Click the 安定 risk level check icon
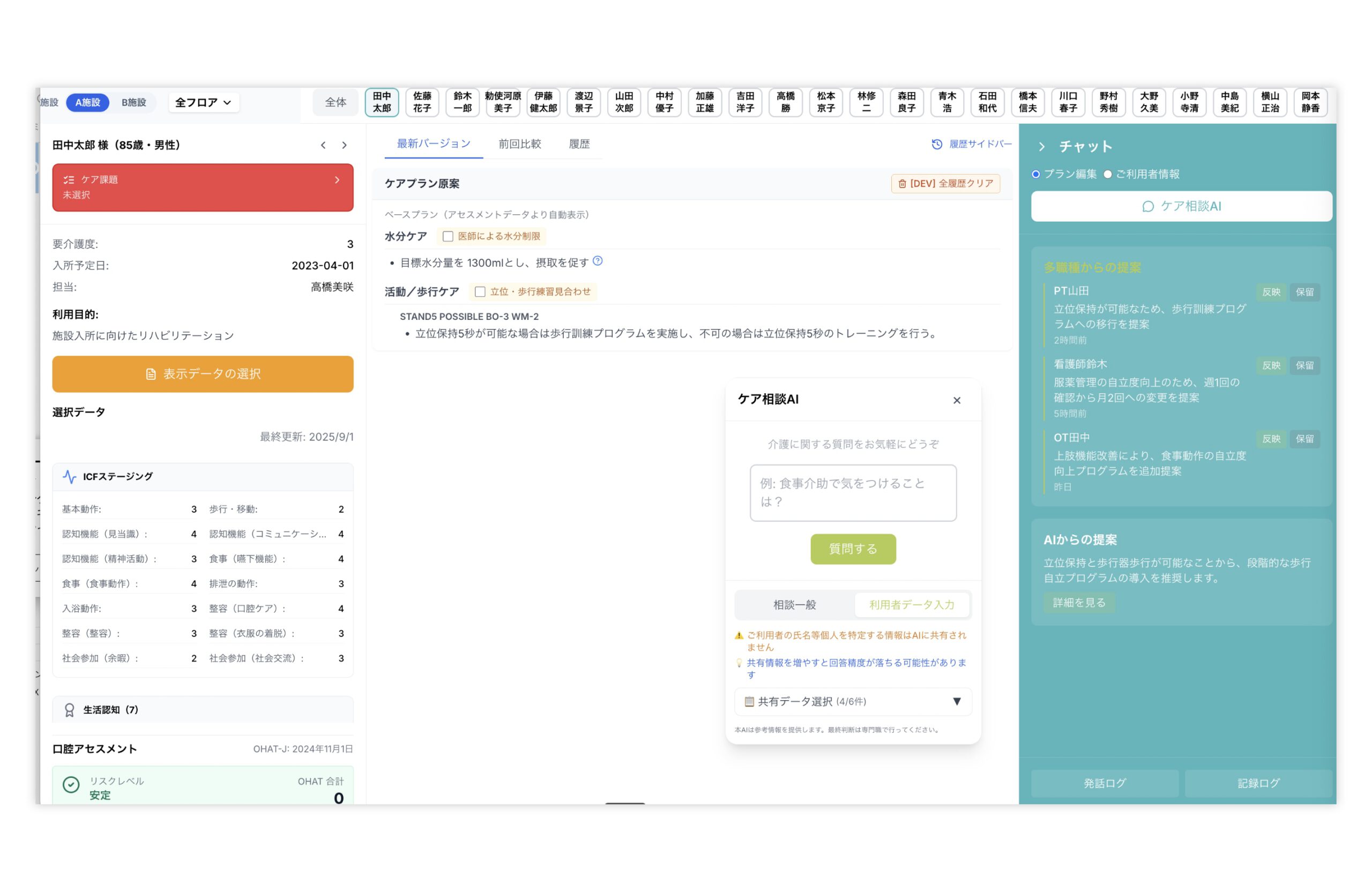Image resolution: width=1372 pixels, height=892 pixels. (x=71, y=785)
